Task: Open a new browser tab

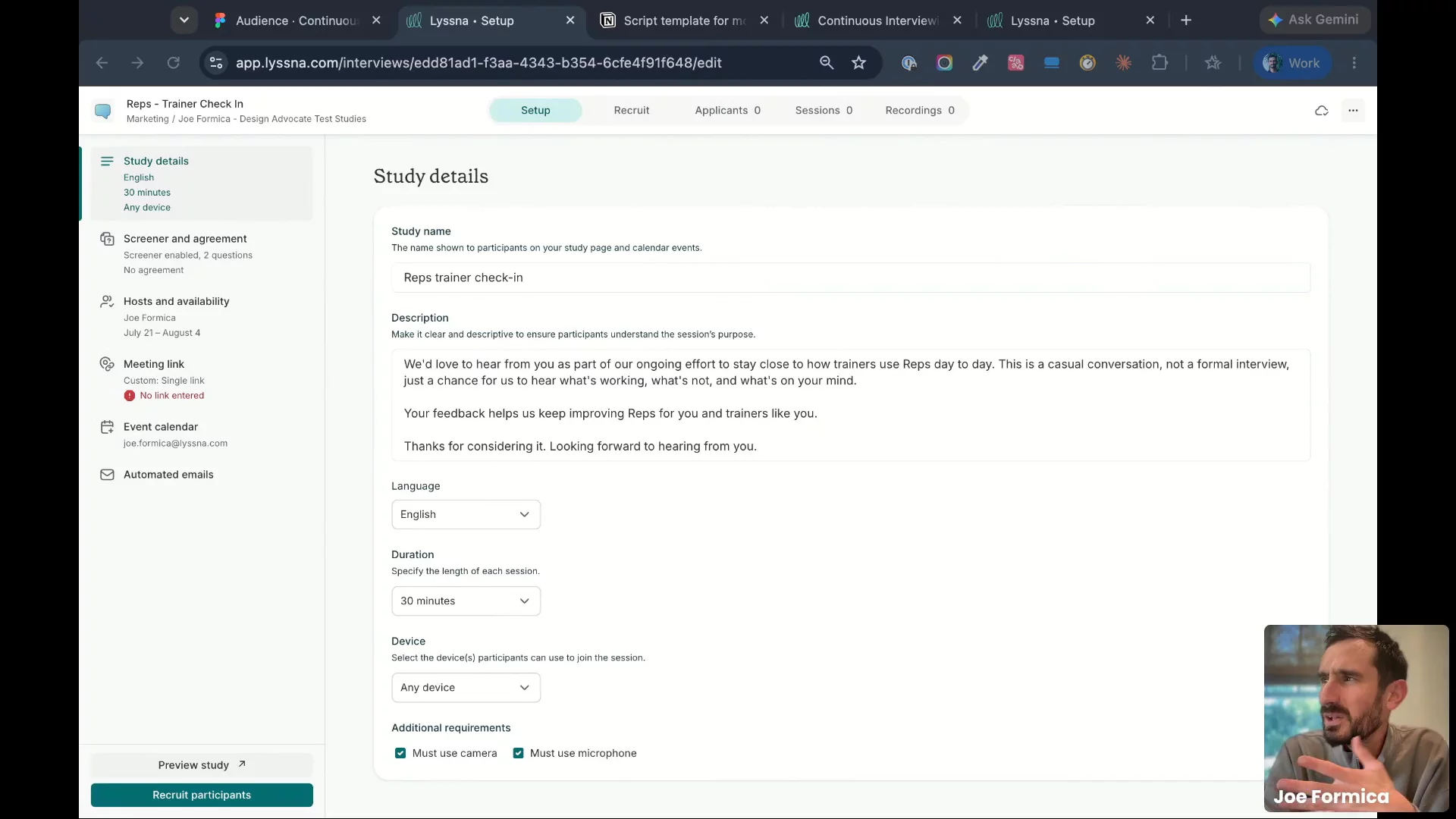Action: 1186,20
